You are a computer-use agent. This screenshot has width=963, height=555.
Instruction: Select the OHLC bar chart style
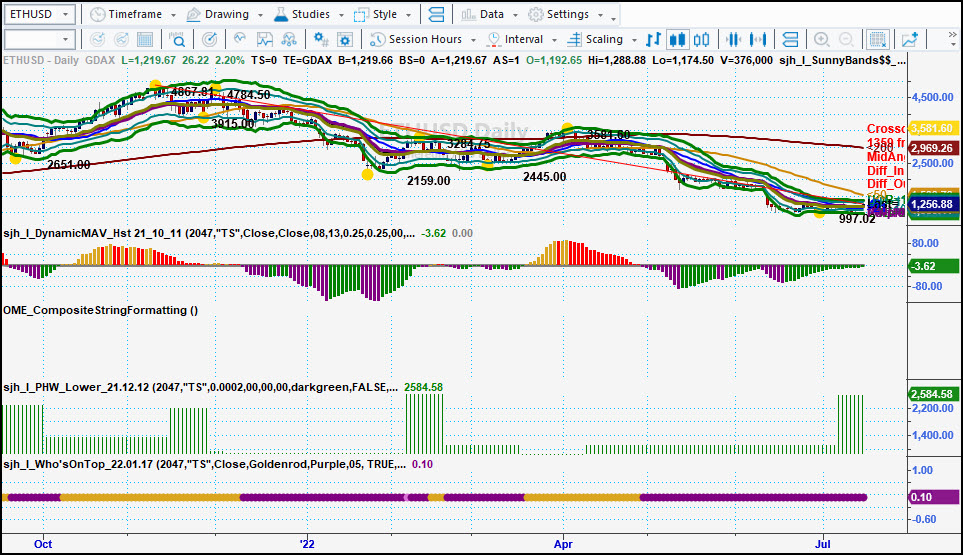[653, 39]
